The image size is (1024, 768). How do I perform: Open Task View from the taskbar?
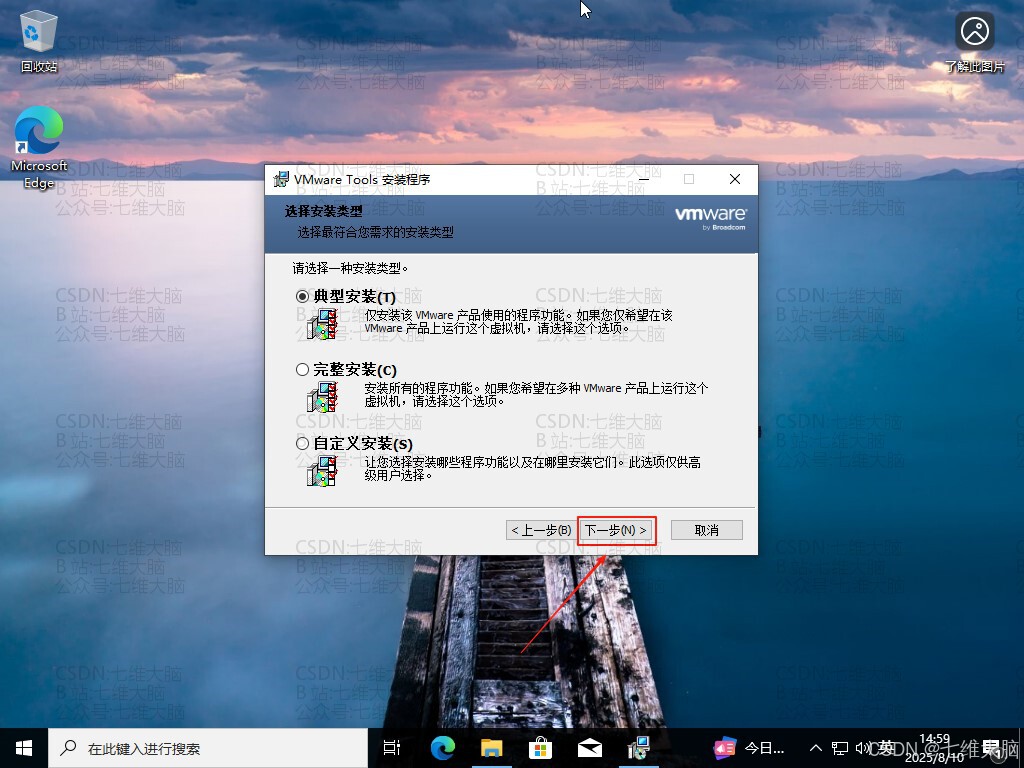(x=391, y=747)
